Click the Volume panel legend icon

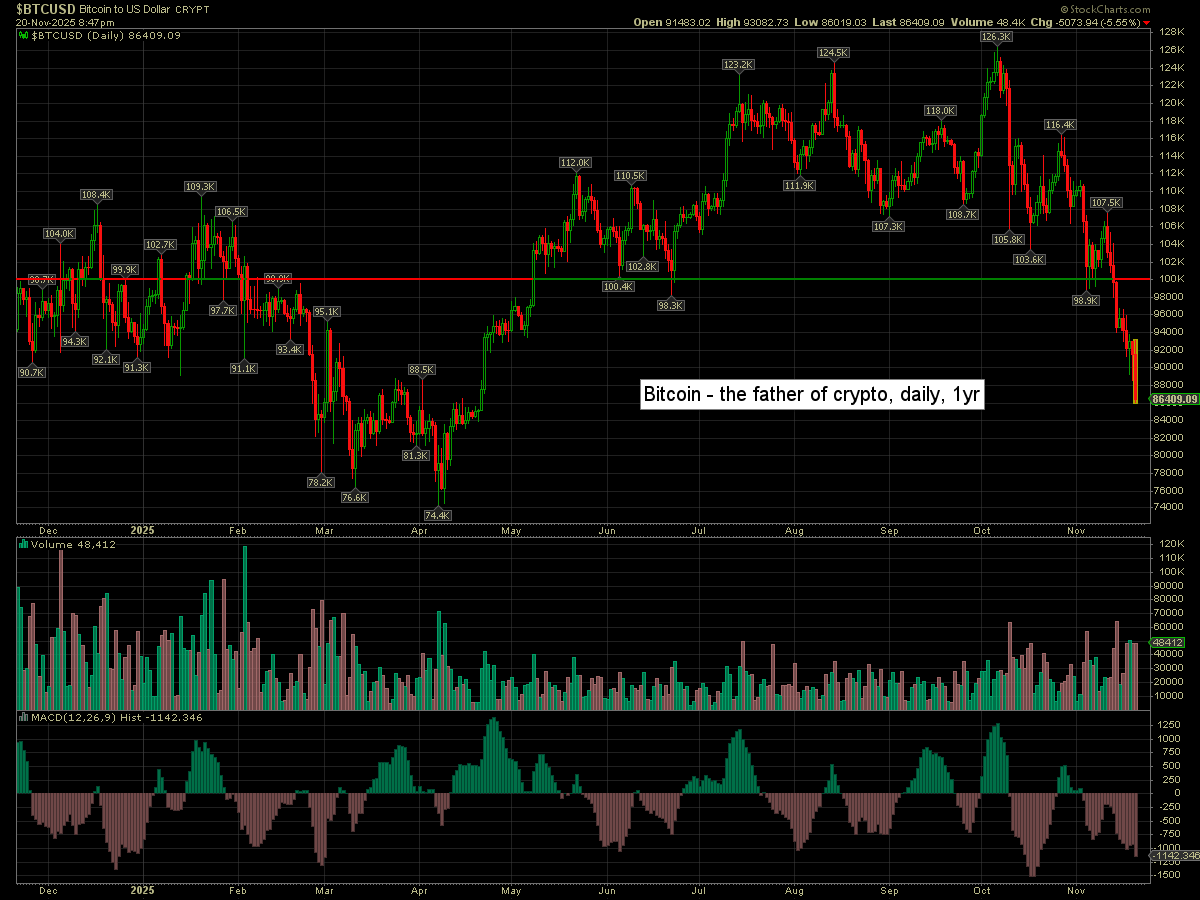coord(24,545)
